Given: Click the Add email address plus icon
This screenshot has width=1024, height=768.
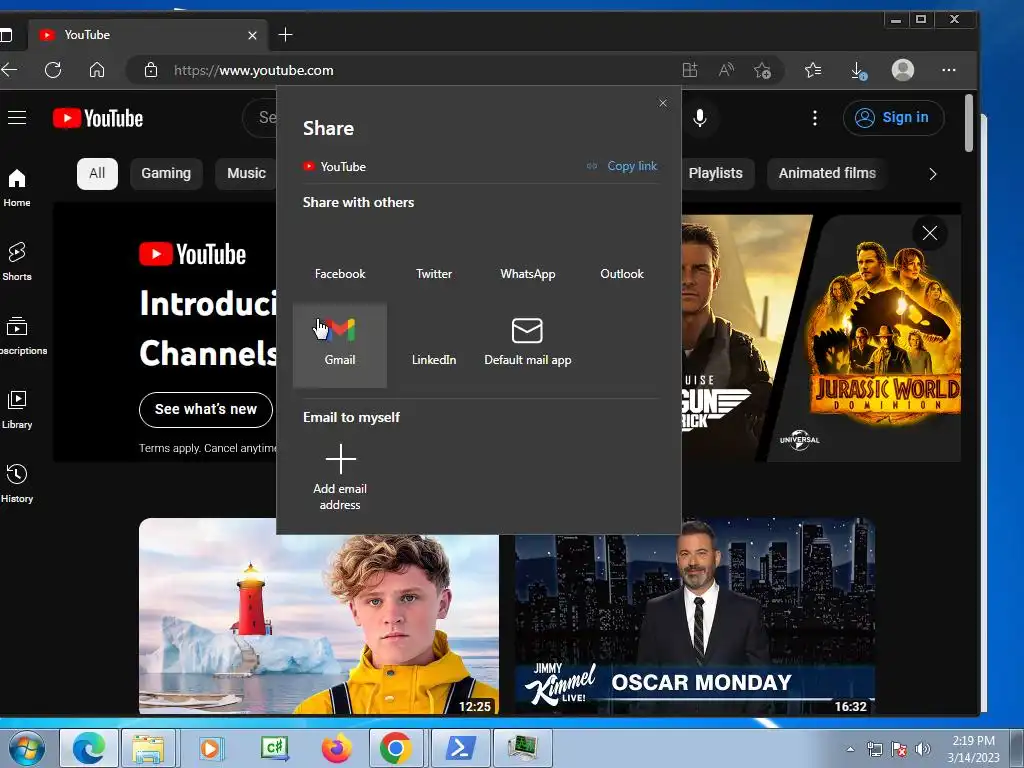Looking at the screenshot, I should pos(340,458).
